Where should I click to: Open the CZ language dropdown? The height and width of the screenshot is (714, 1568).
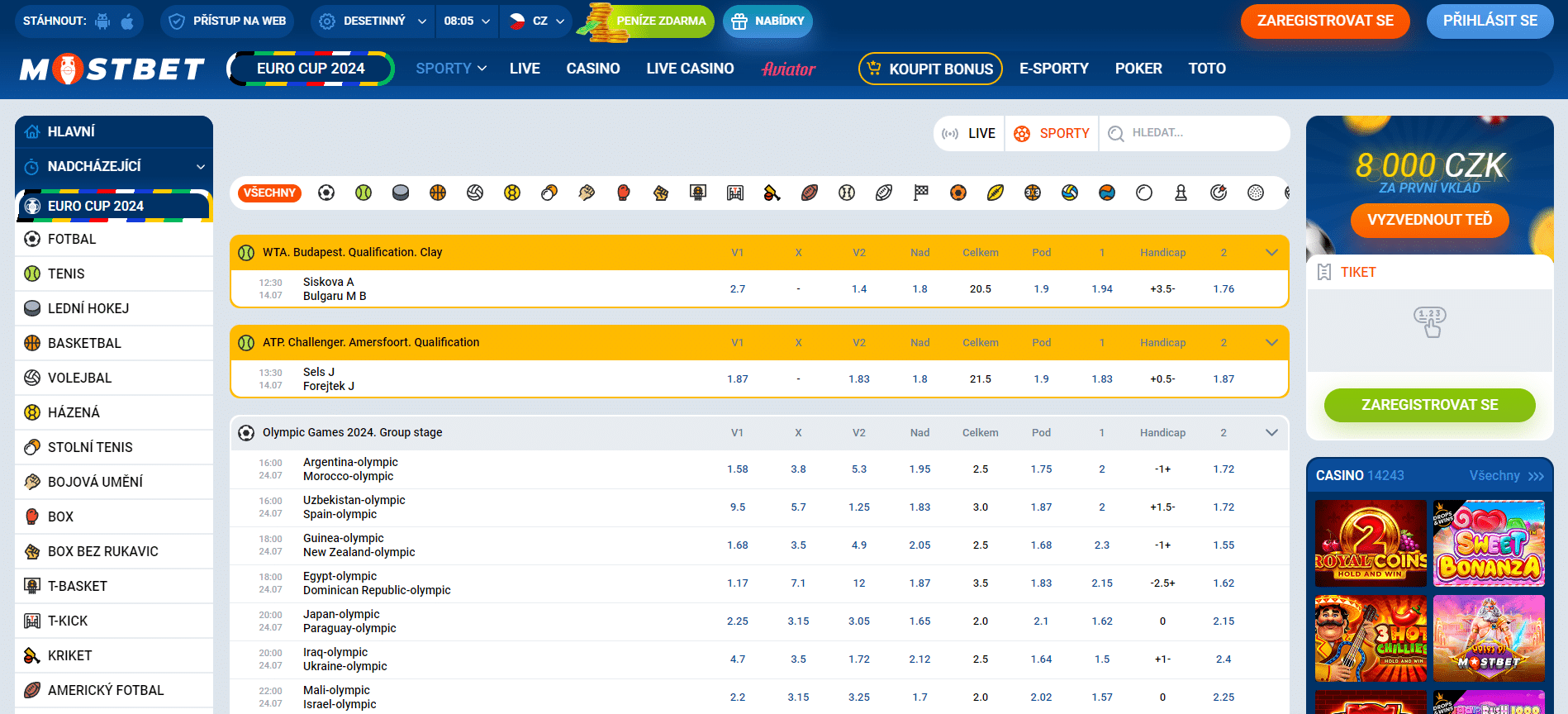(x=536, y=21)
